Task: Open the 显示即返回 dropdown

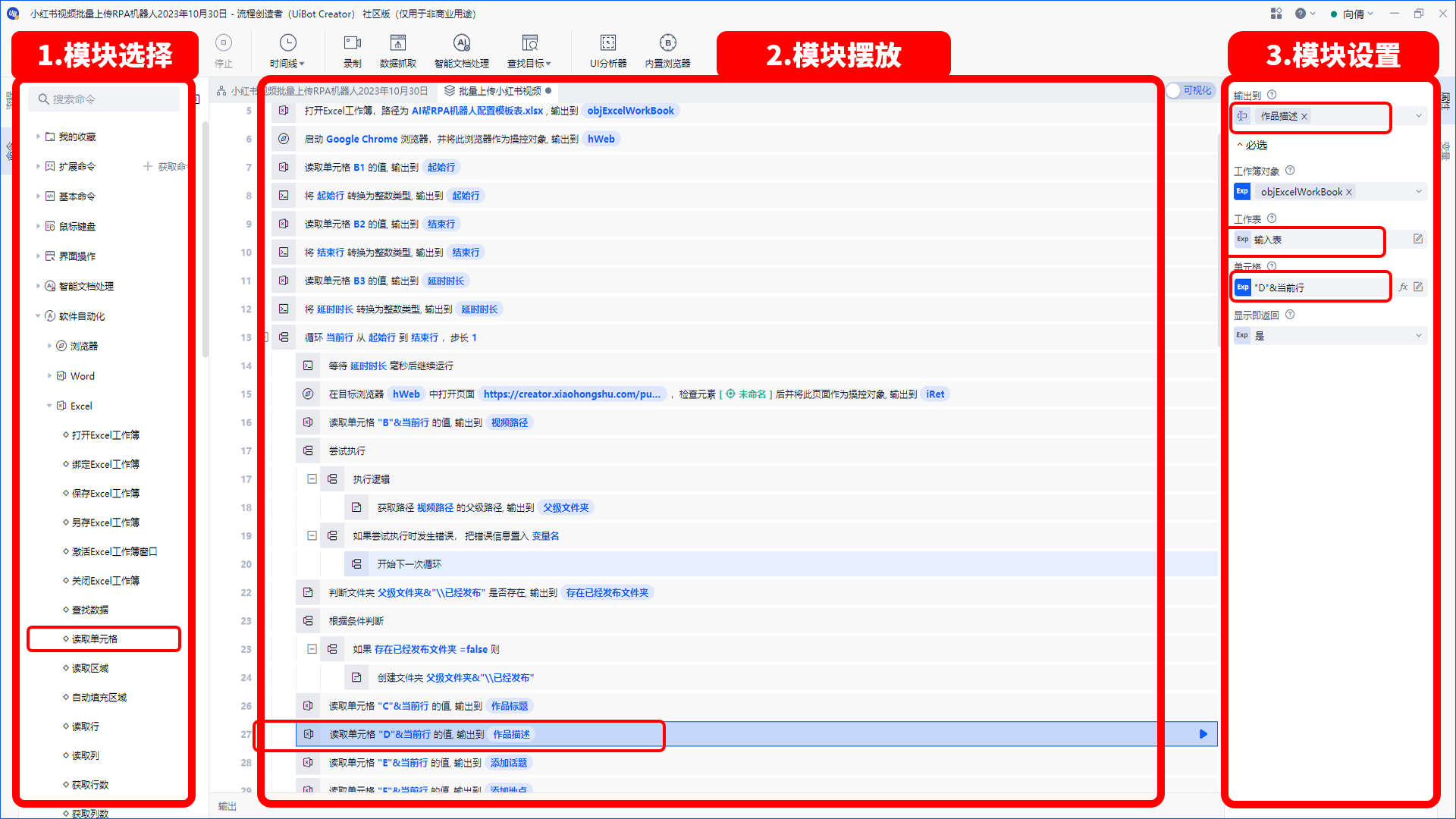Action: [x=1419, y=335]
